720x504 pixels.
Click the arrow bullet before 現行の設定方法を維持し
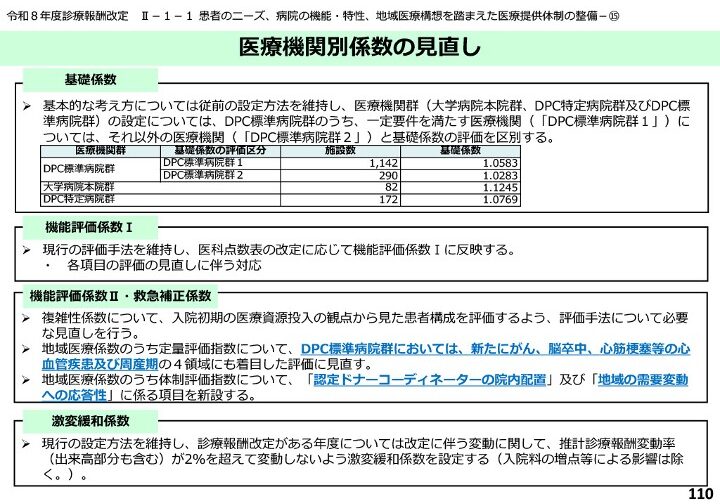pos(29,443)
